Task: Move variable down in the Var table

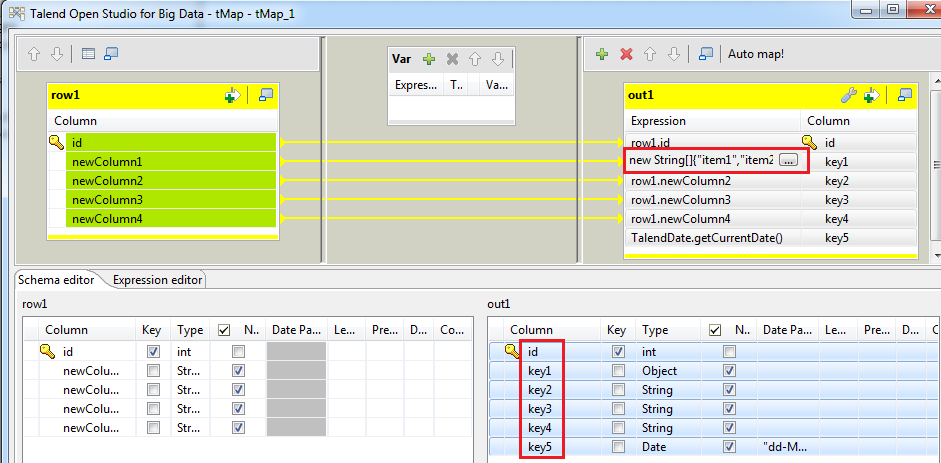Action: point(498,59)
